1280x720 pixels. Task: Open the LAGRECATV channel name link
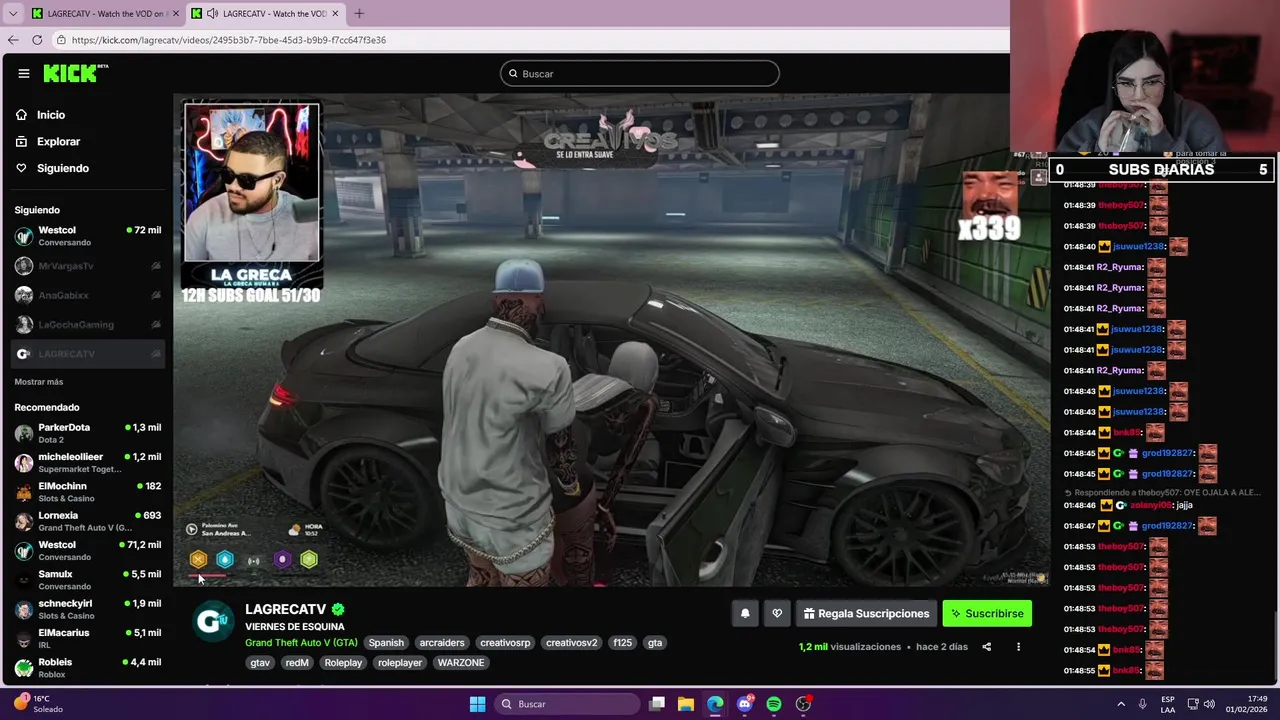(x=286, y=609)
